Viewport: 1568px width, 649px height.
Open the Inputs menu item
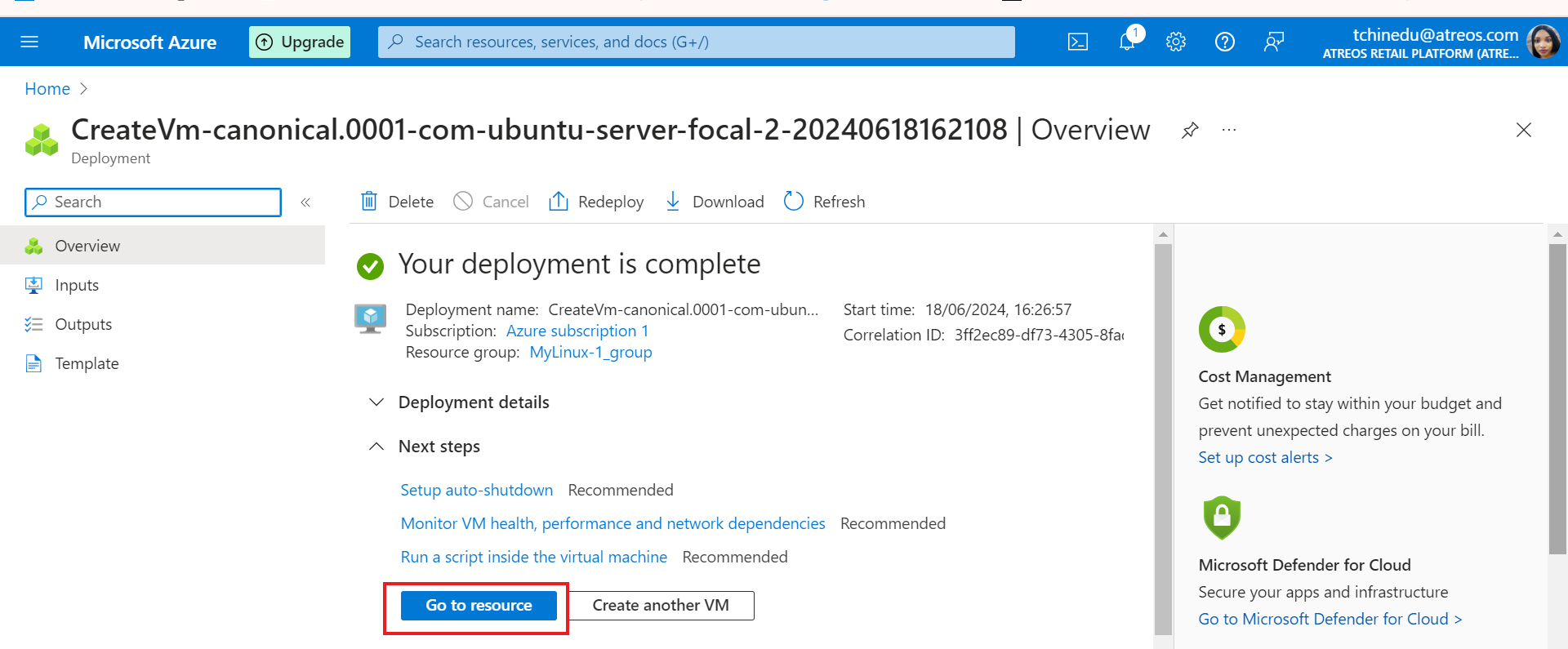[x=77, y=285]
